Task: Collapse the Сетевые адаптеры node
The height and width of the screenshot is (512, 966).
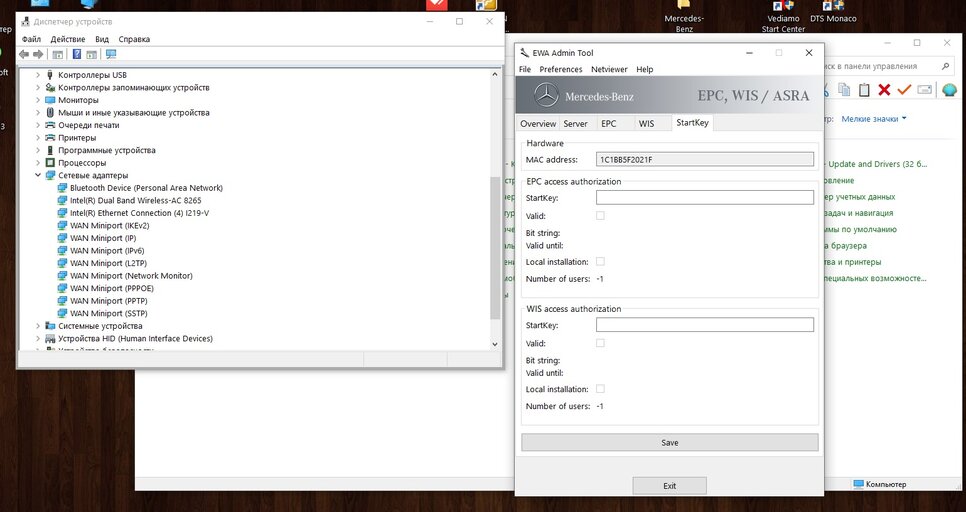Action: pos(38,176)
